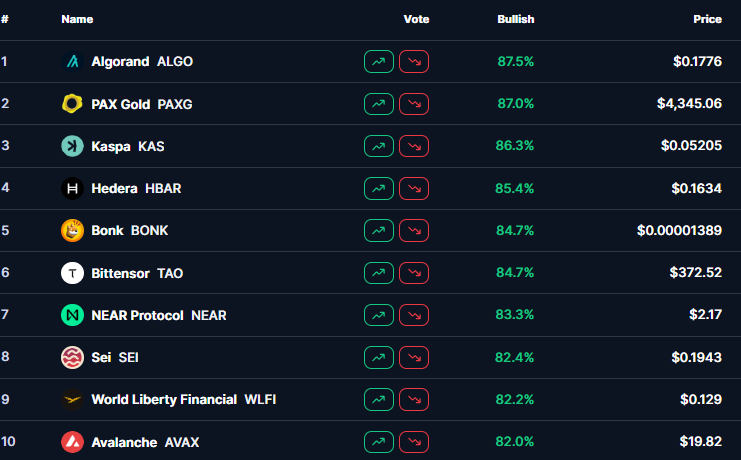The image size is (741, 460).
Task: Click the Sei coin logo icon
Action: point(72,357)
